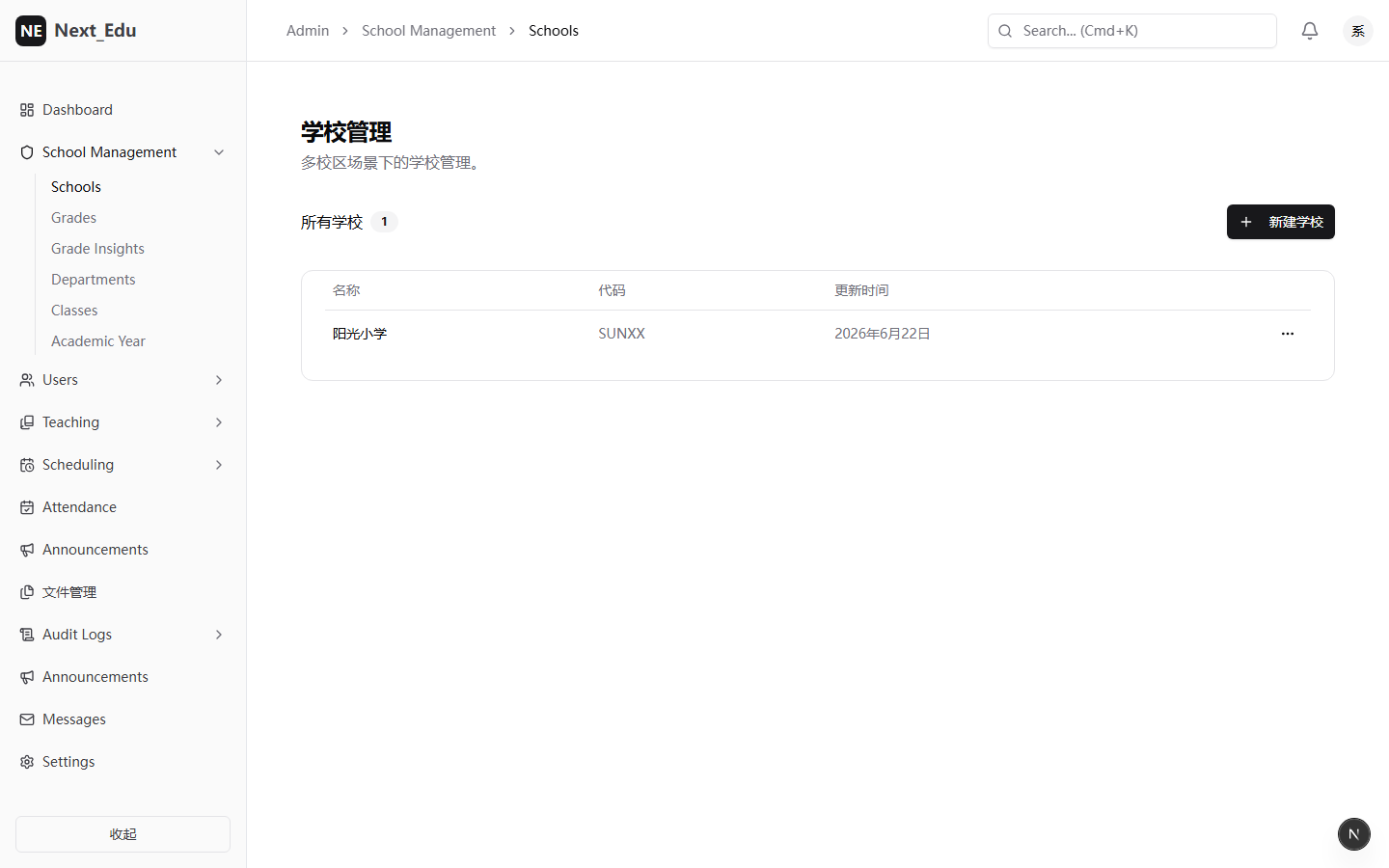Expand the Users submenu
1389x868 pixels.
click(219, 380)
